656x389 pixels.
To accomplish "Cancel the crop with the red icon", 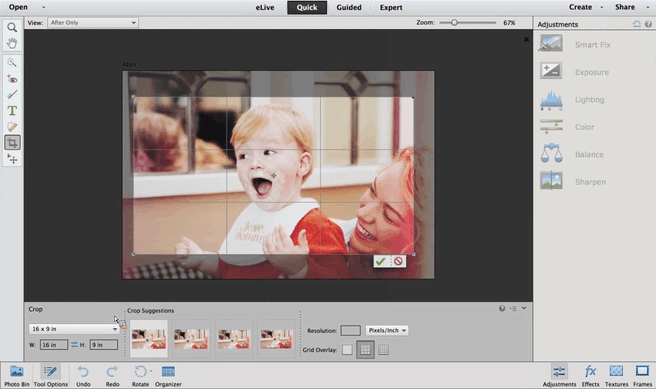I will point(398,261).
